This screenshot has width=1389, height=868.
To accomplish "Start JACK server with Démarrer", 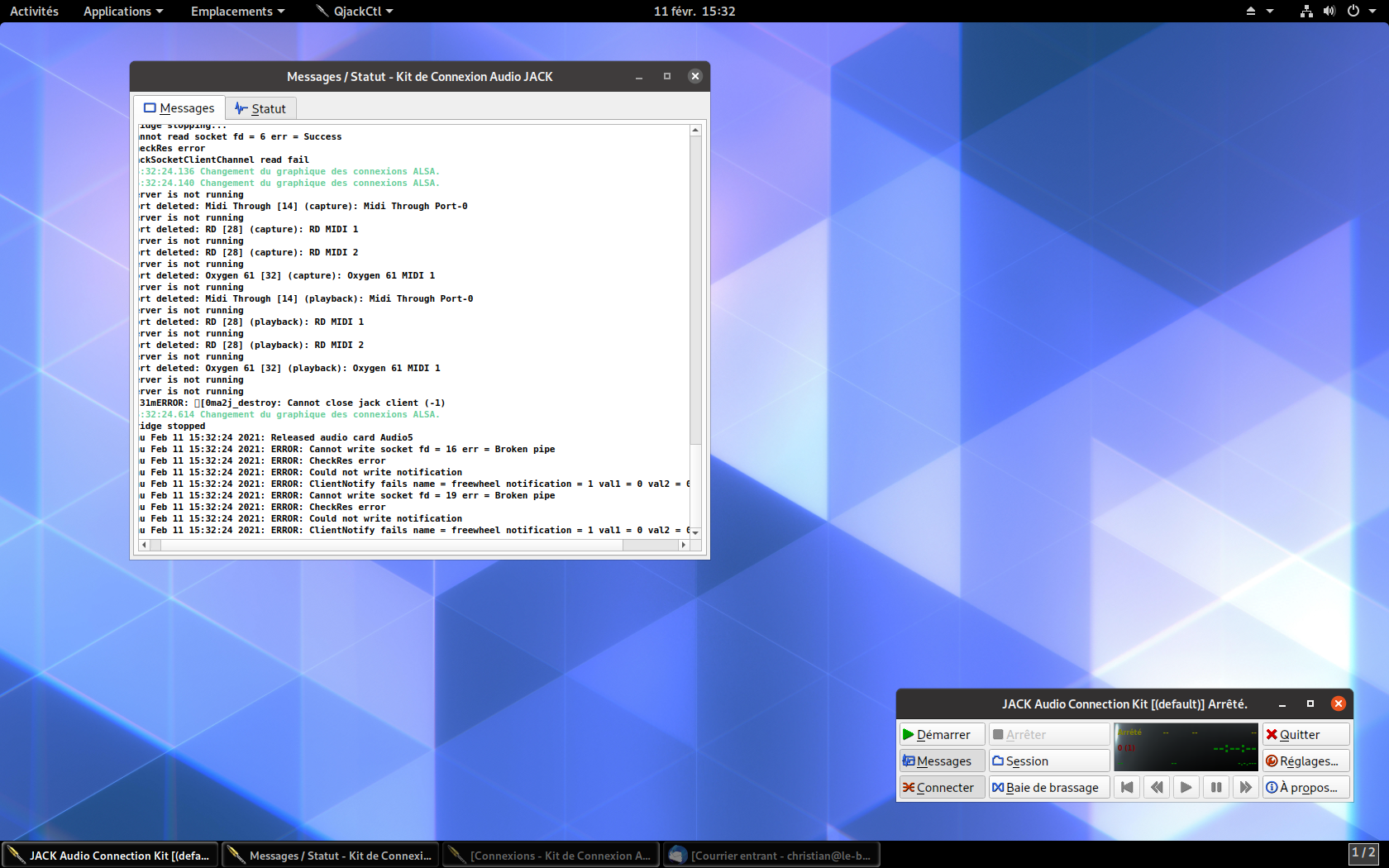I will 942,735.
